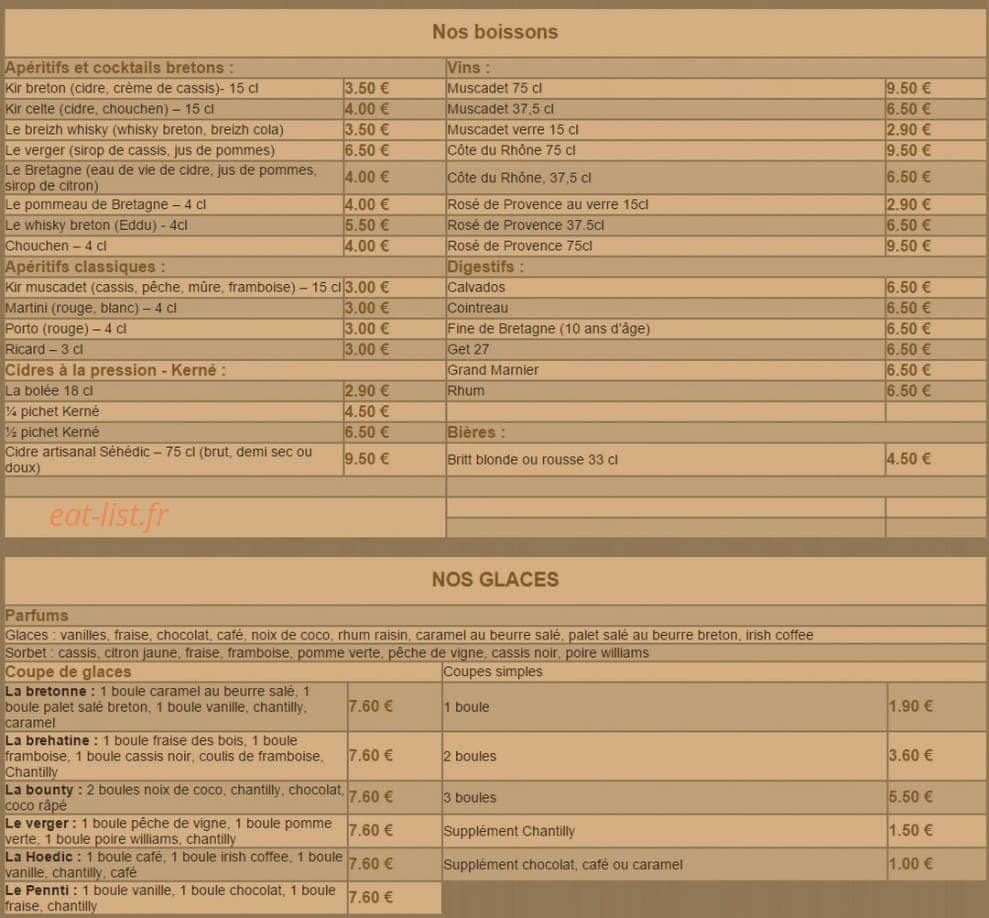This screenshot has width=989, height=918.
Task: Select the 'Parfums' header
Action: coord(37,616)
